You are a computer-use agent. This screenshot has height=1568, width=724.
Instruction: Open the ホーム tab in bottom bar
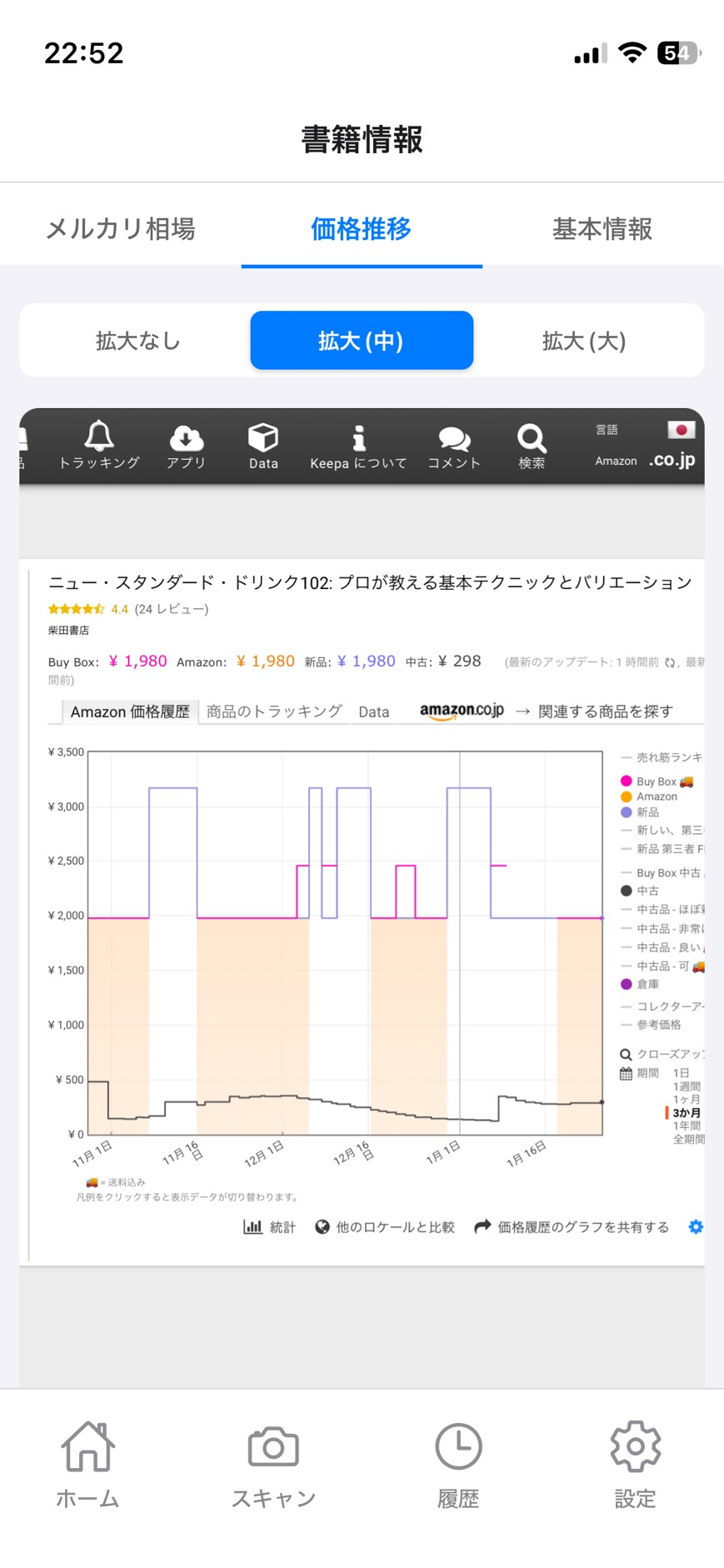[x=87, y=1466]
